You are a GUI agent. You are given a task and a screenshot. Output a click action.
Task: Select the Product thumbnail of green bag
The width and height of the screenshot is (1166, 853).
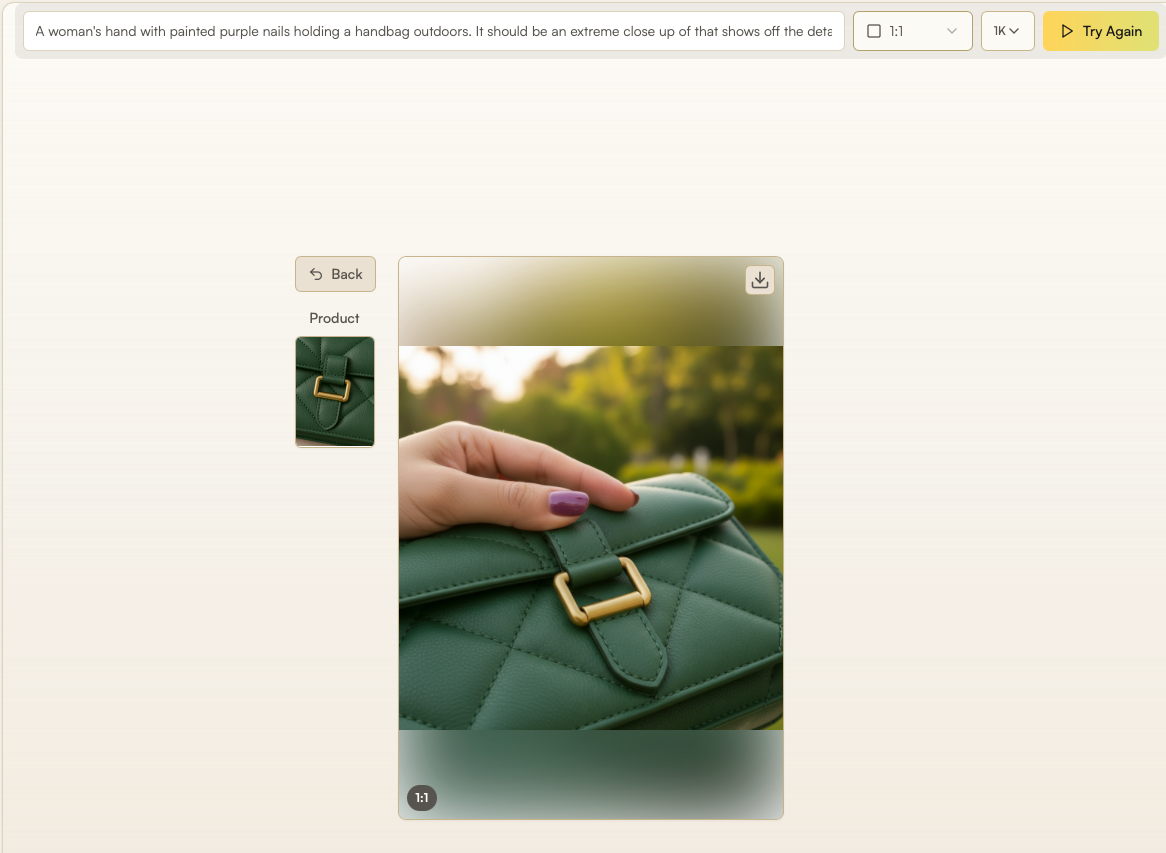pyautogui.click(x=335, y=392)
